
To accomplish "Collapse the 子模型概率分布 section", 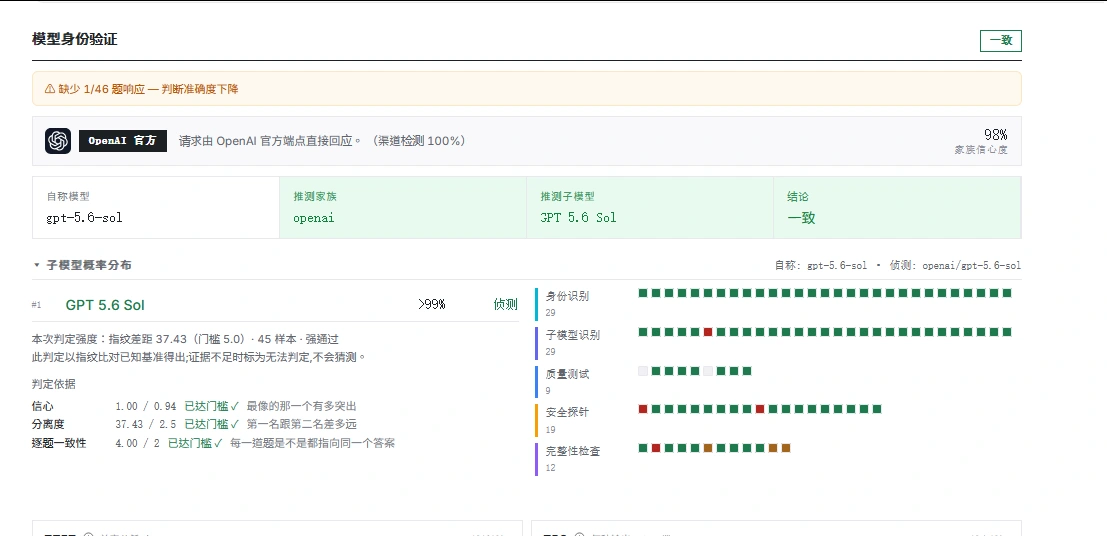I will (x=37, y=266).
